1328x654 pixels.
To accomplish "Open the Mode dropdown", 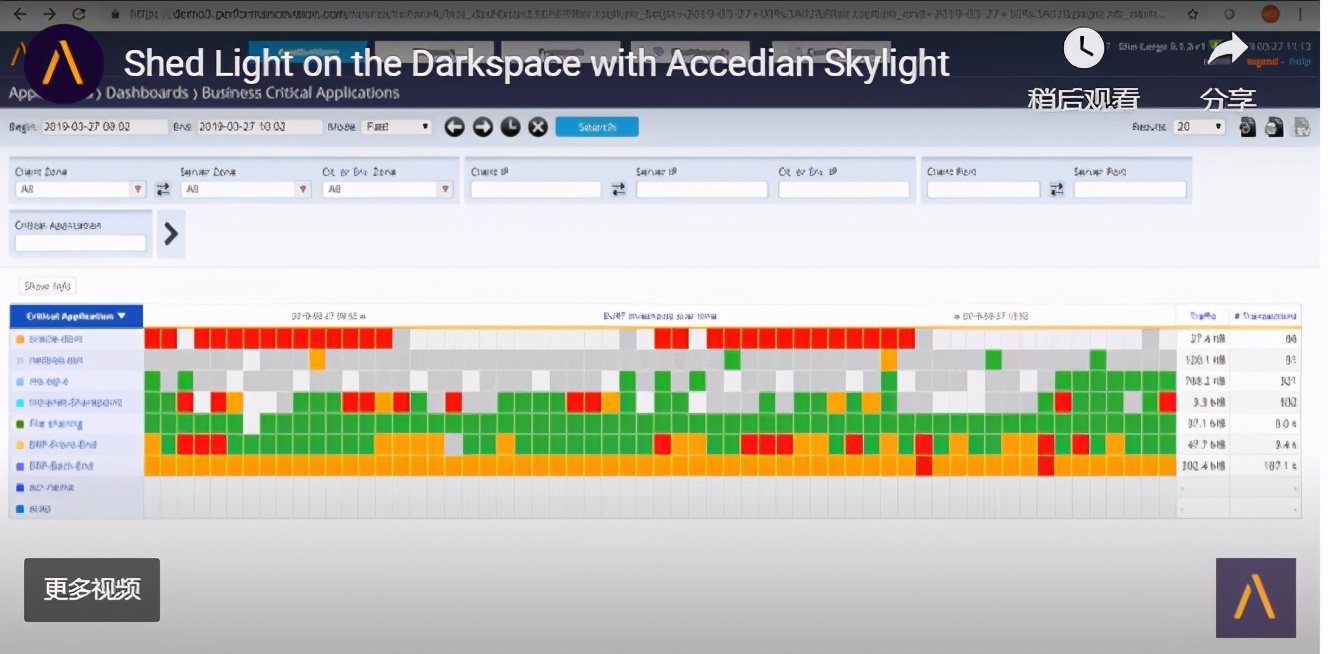I will pos(398,127).
